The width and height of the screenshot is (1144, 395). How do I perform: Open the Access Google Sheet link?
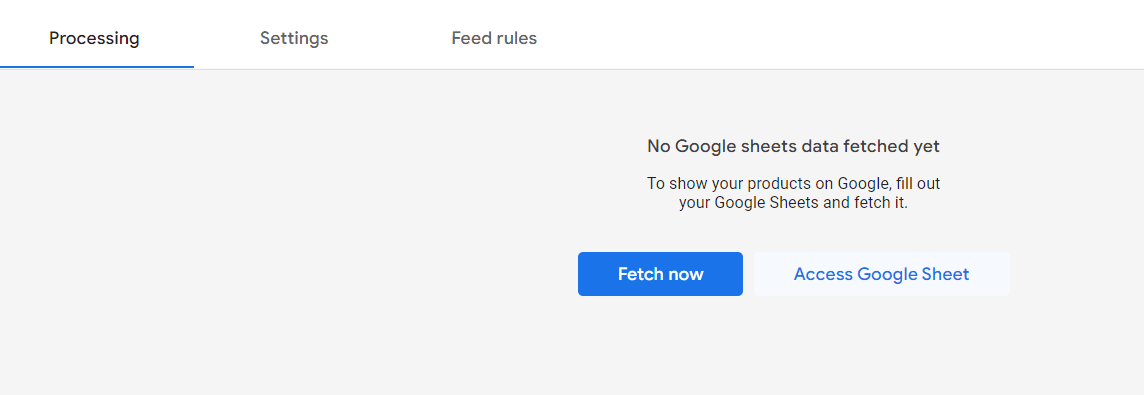pos(881,274)
